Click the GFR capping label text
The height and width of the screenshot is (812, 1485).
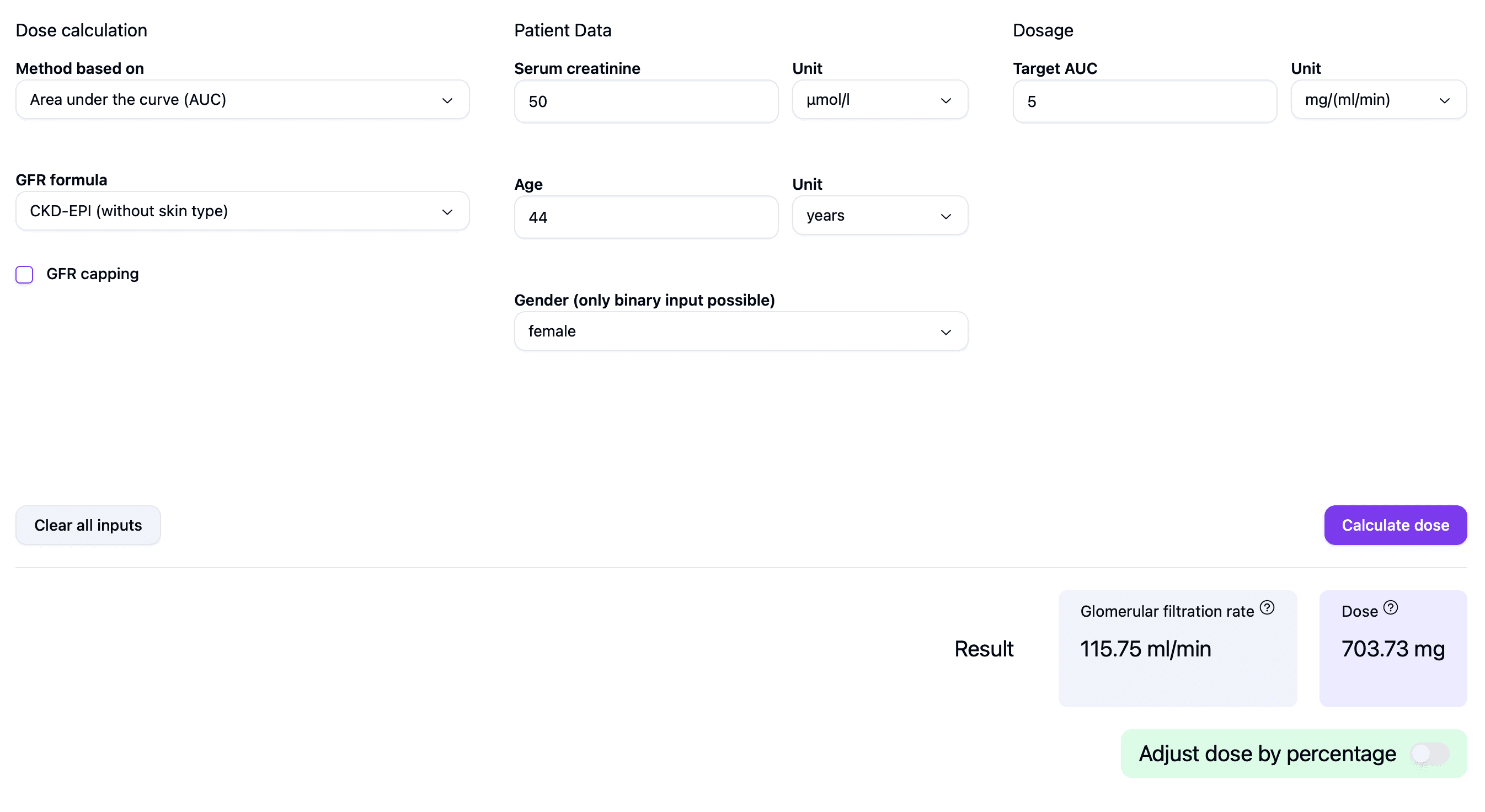pyautogui.click(x=92, y=274)
